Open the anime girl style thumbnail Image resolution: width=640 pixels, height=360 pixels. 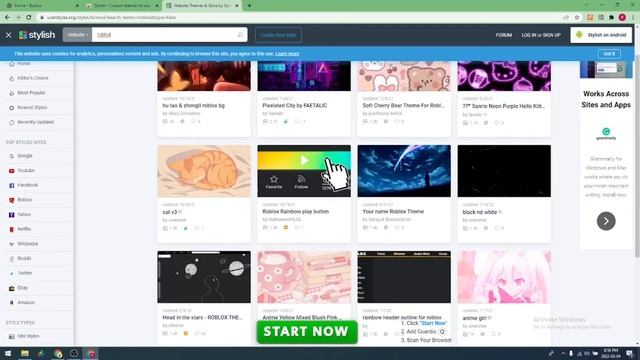click(x=504, y=277)
